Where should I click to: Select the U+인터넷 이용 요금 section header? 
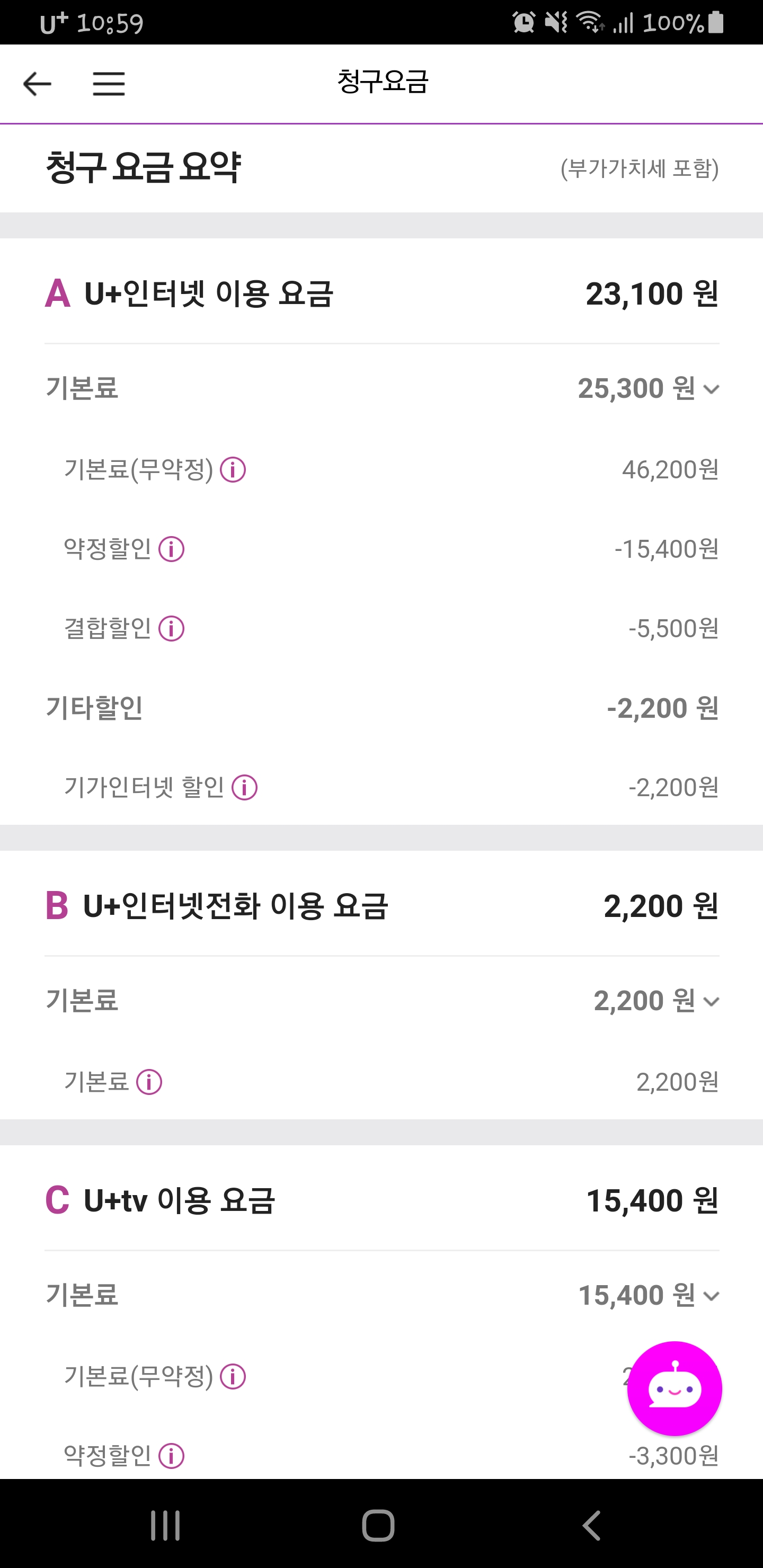(208, 294)
